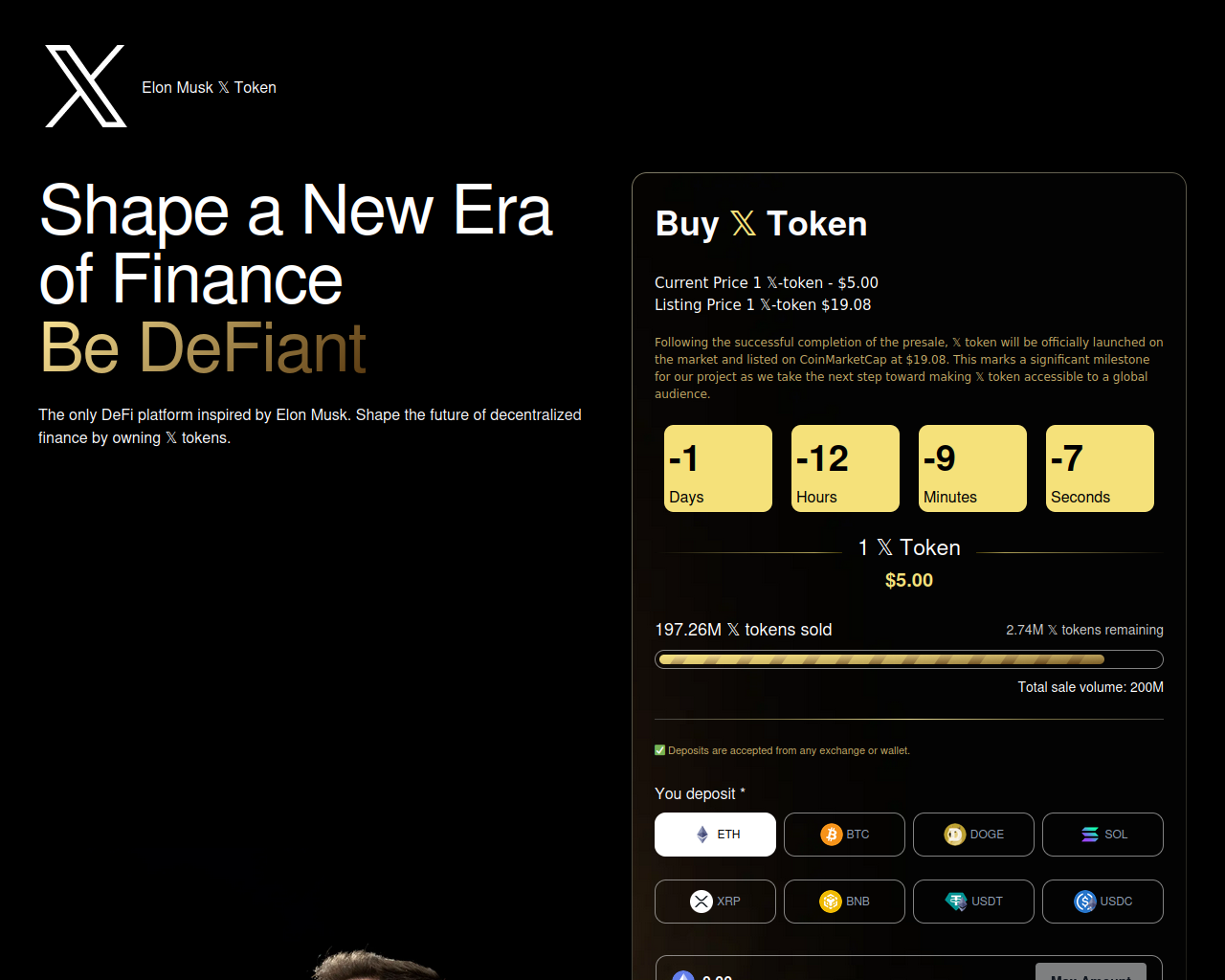Click the blue USDC icon
The image size is (1225, 980).
[1085, 902]
